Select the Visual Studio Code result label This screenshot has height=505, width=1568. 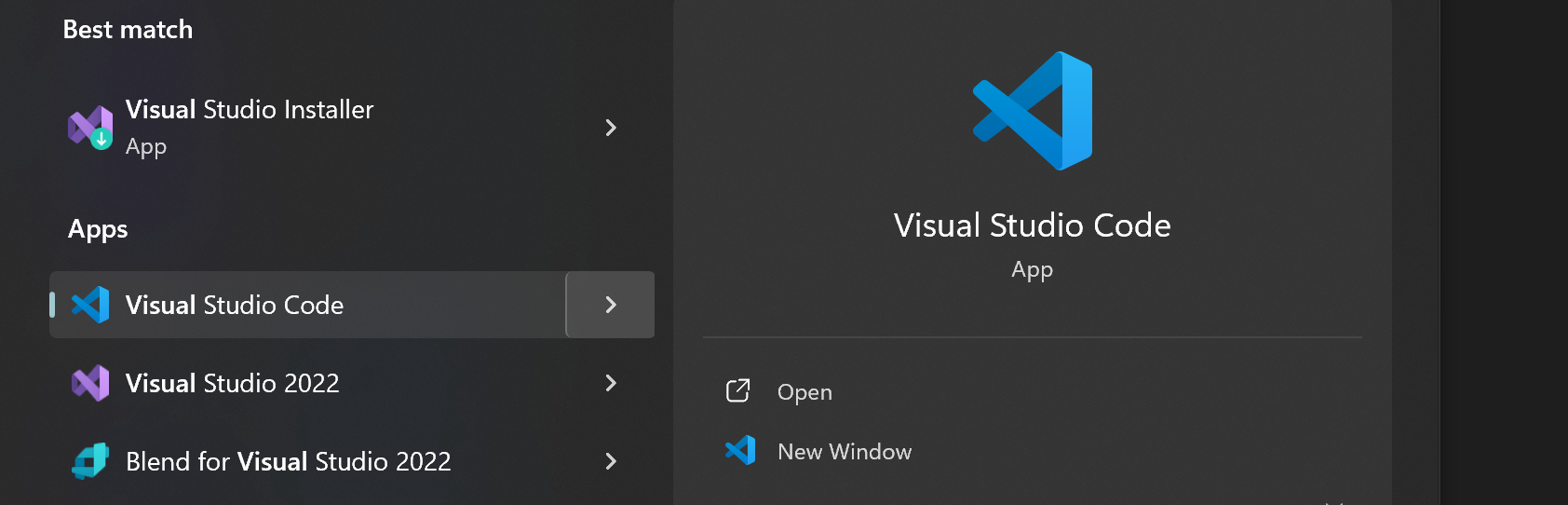click(x=235, y=306)
